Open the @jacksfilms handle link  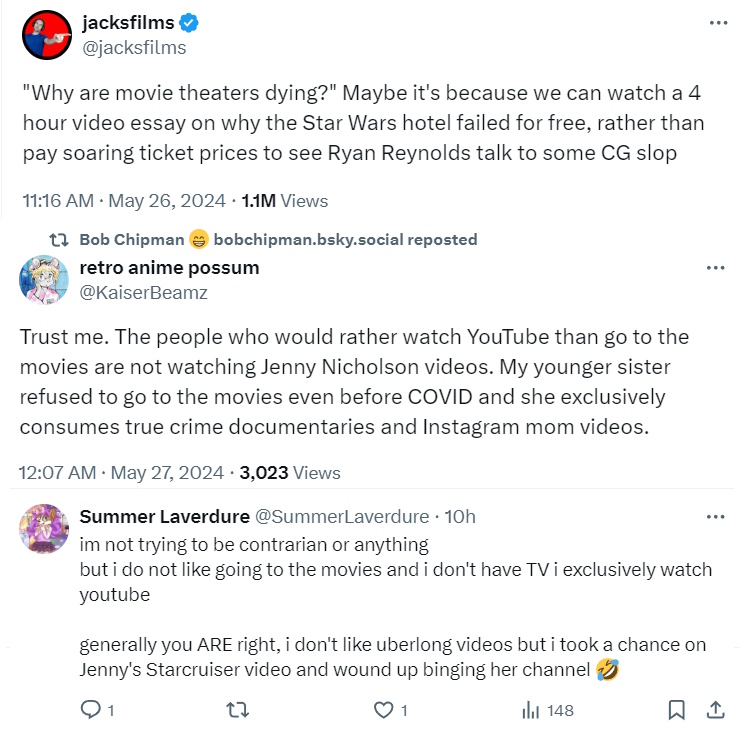[x=132, y=47]
